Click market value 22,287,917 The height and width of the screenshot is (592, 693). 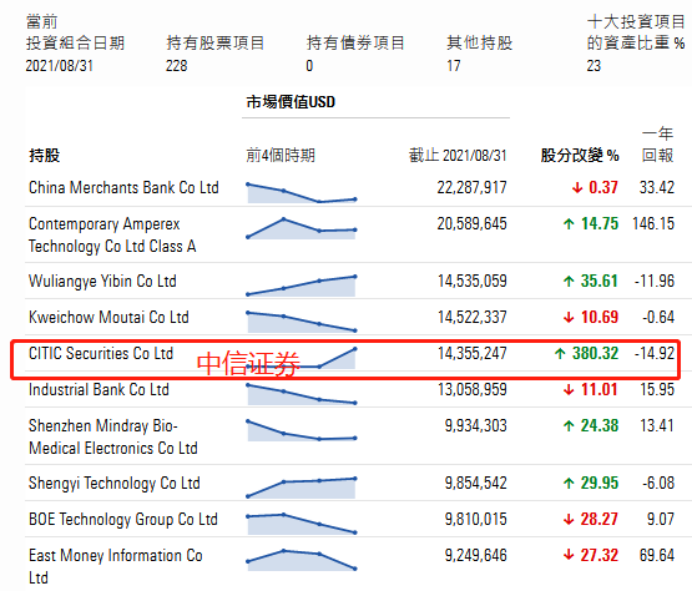click(x=472, y=188)
